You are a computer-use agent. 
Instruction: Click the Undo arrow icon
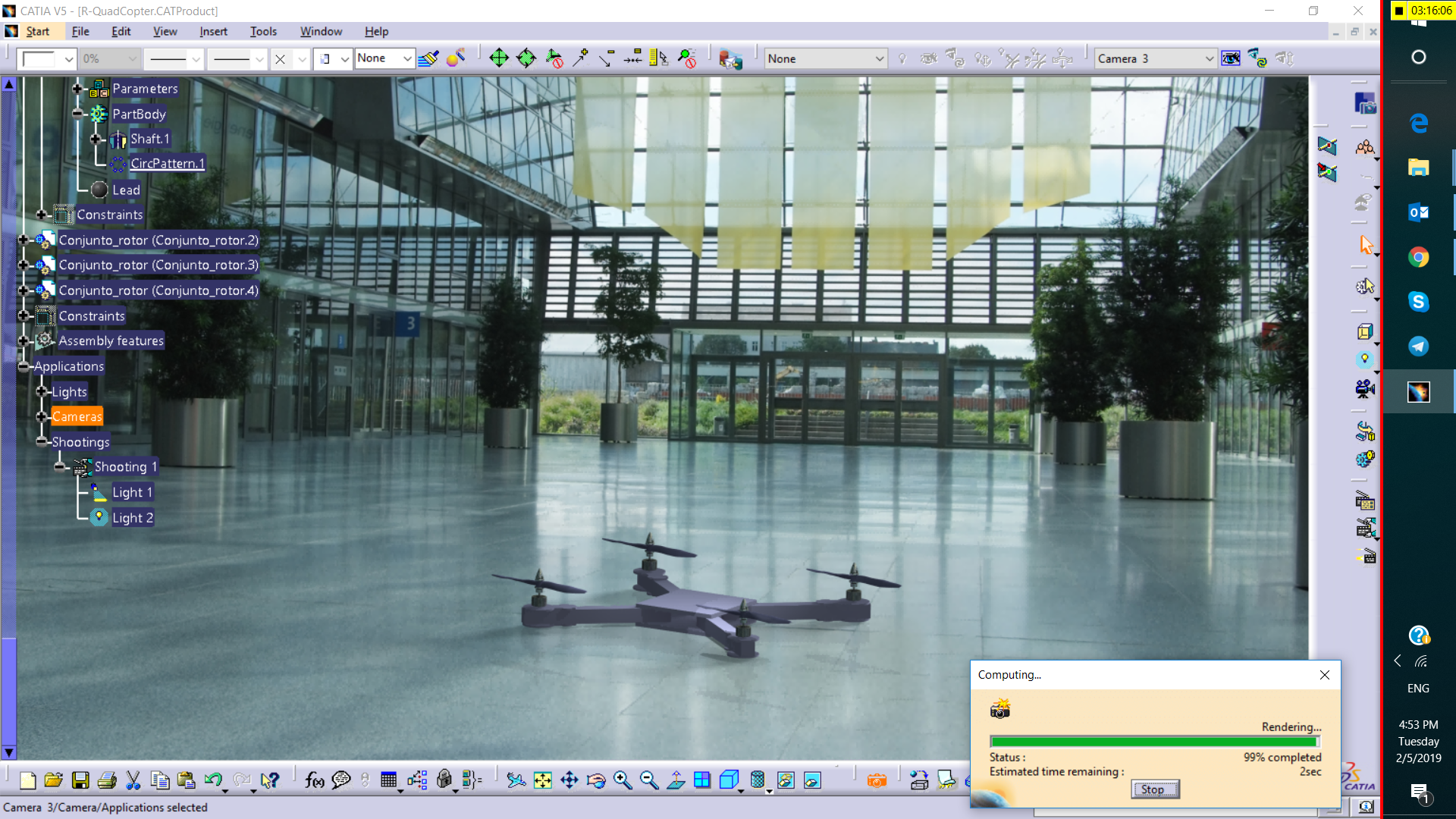[213, 780]
